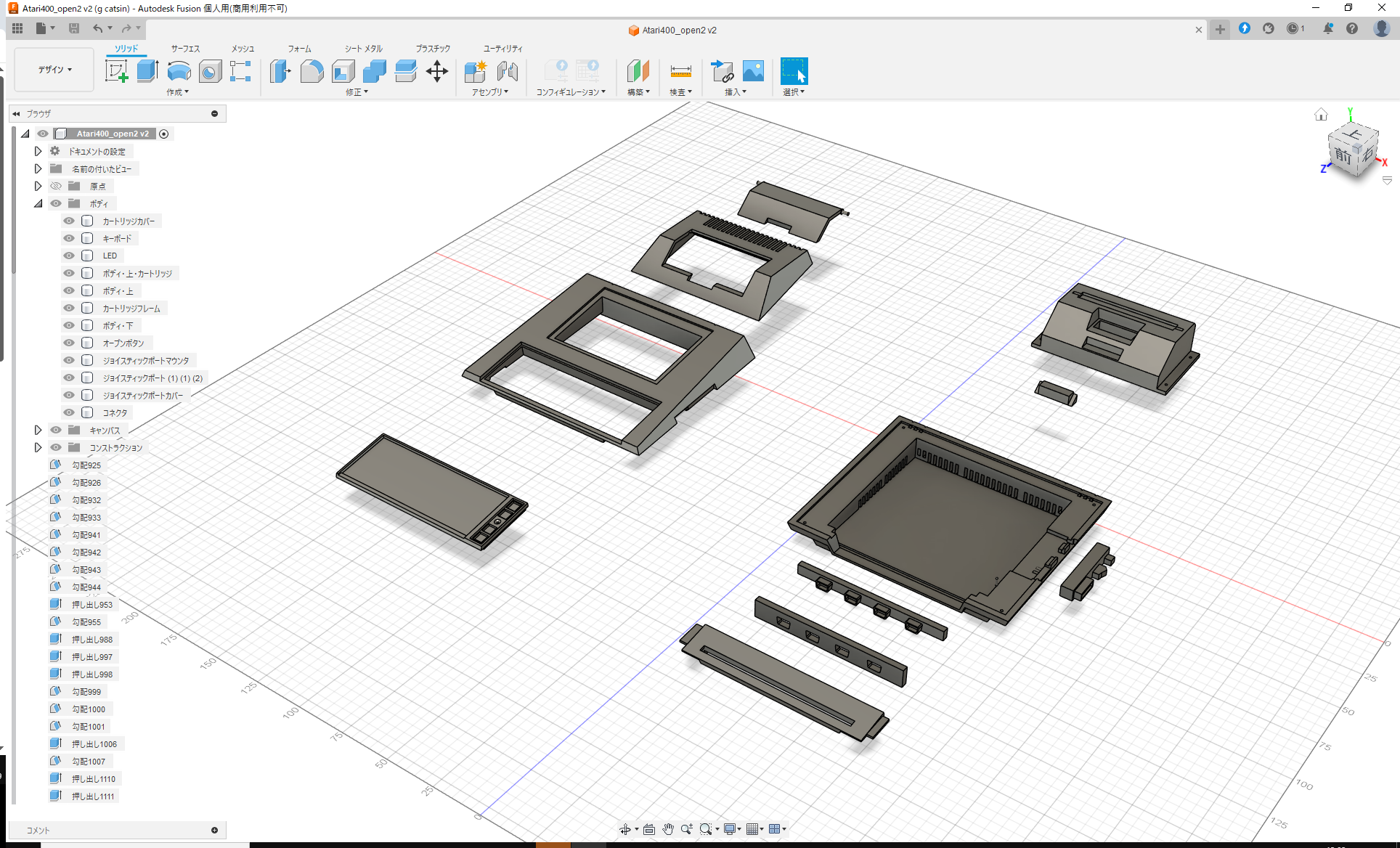Open the Measure tool in the Inspect group
Viewport: 1400px width, 848px height.
(x=680, y=71)
